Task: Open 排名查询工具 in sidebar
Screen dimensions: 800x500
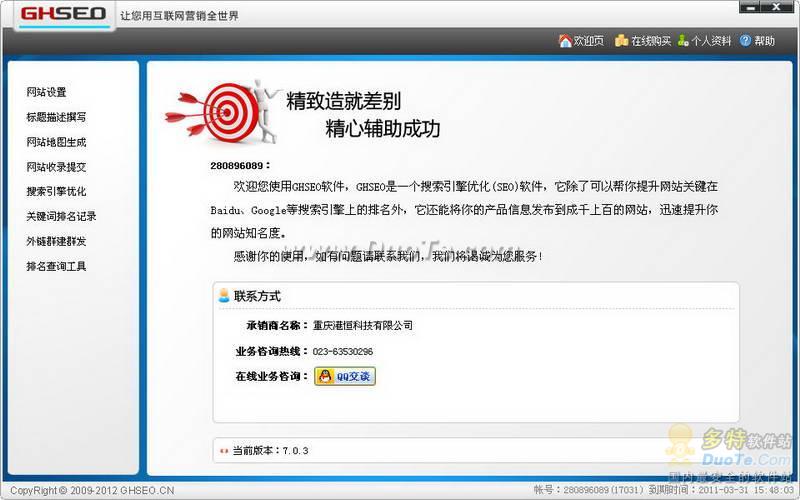Action: (56, 266)
